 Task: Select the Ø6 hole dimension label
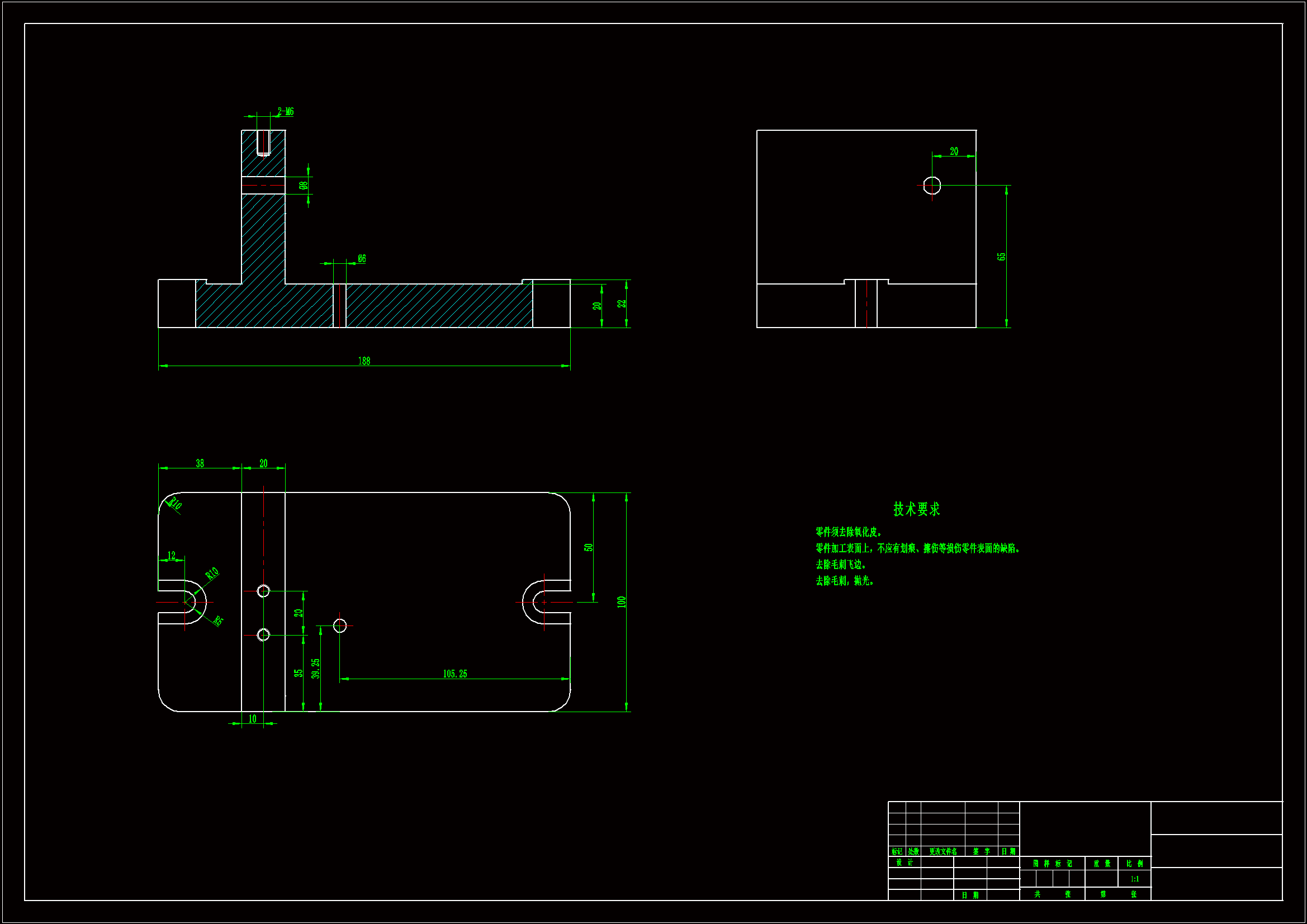tap(362, 258)
